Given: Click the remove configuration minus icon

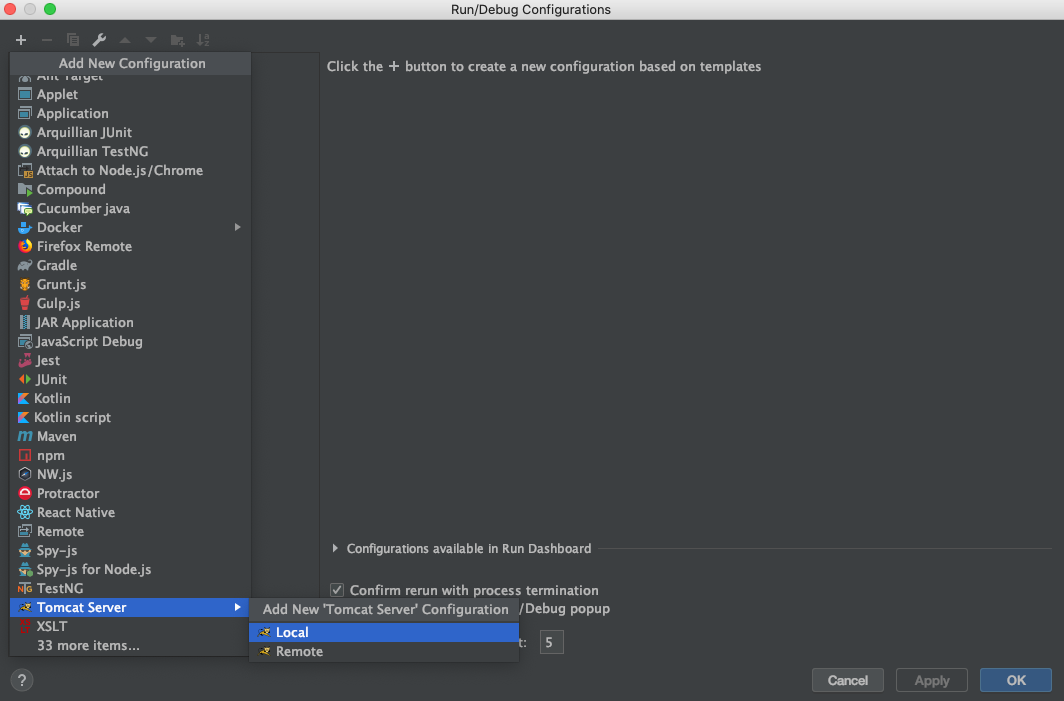Looking at the screenshot, I should click(x=47, y=40).
